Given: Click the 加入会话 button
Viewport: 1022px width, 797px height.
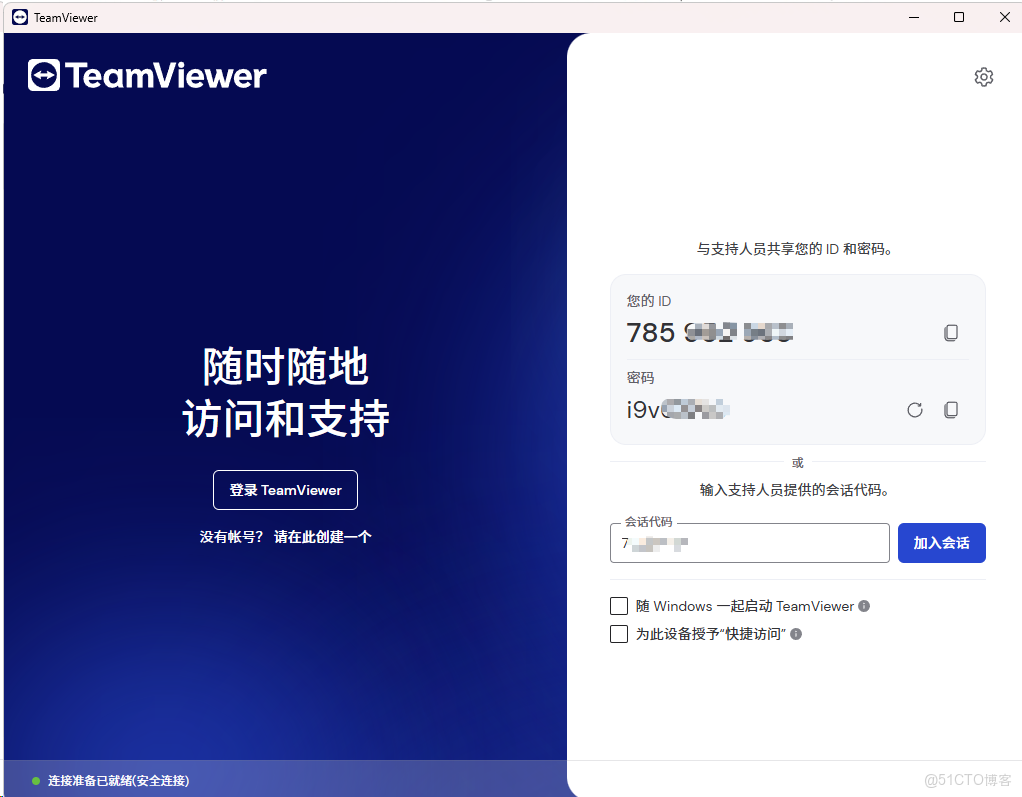Looking at the screenshot, I should click(x=941, y=543).
